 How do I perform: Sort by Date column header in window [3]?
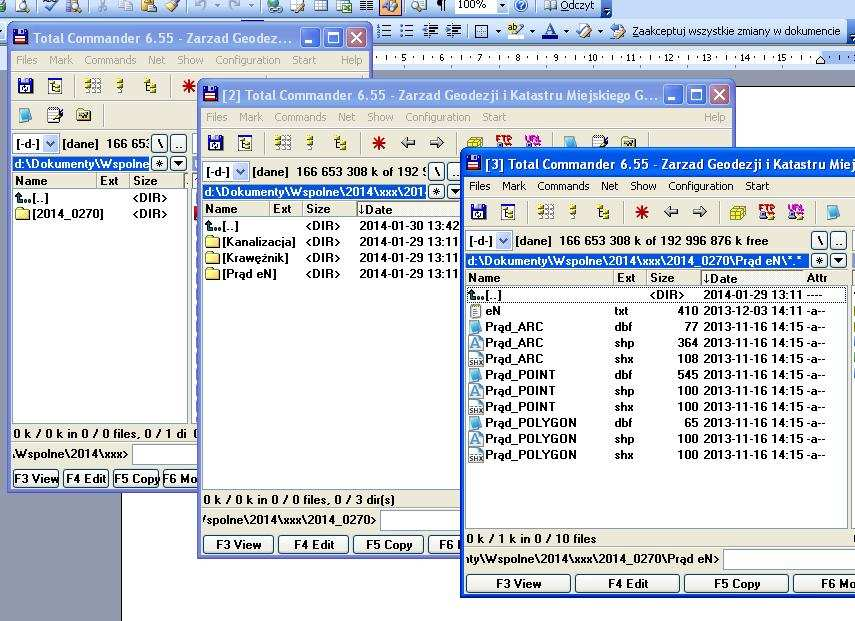pos(752,278)
